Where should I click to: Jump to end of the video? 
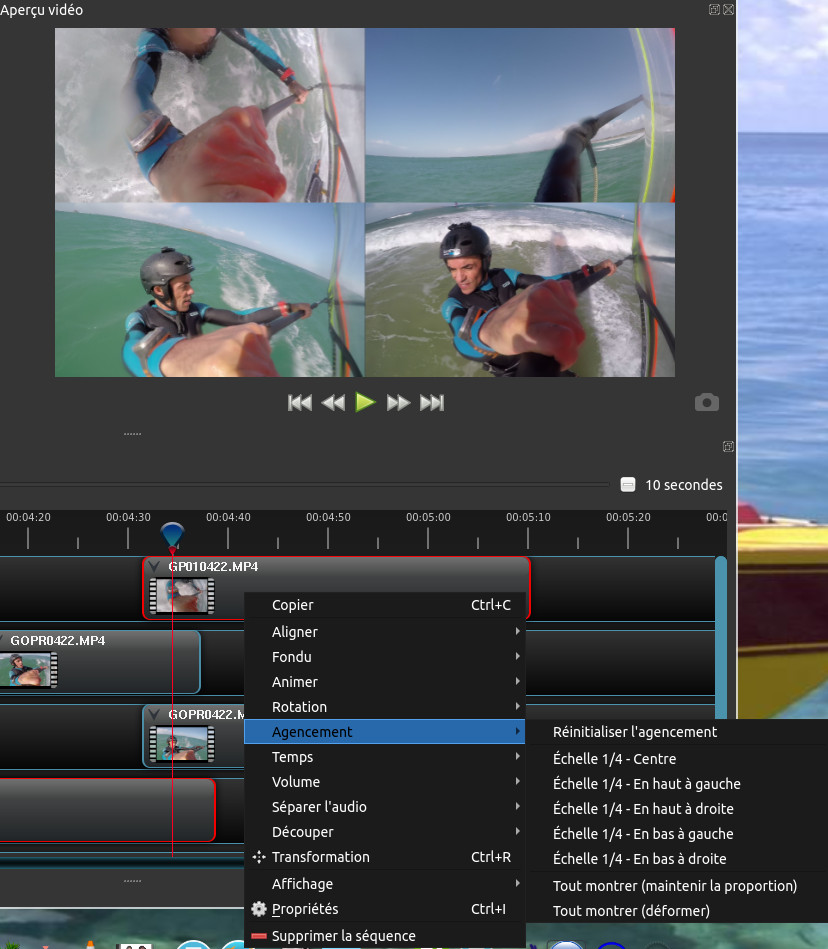click(432, 403)
